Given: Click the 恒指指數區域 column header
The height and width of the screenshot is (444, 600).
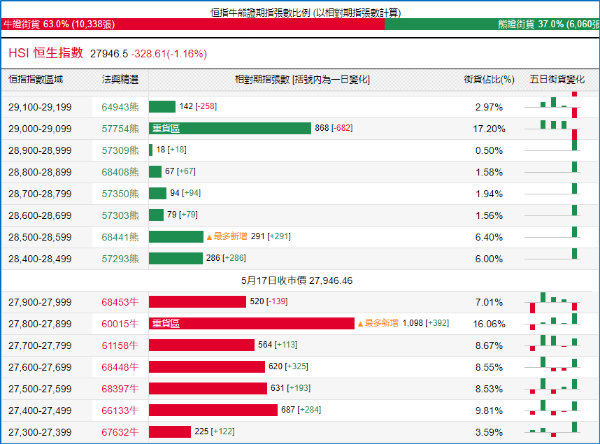Looking at the screenshot, I should [36, 79].
